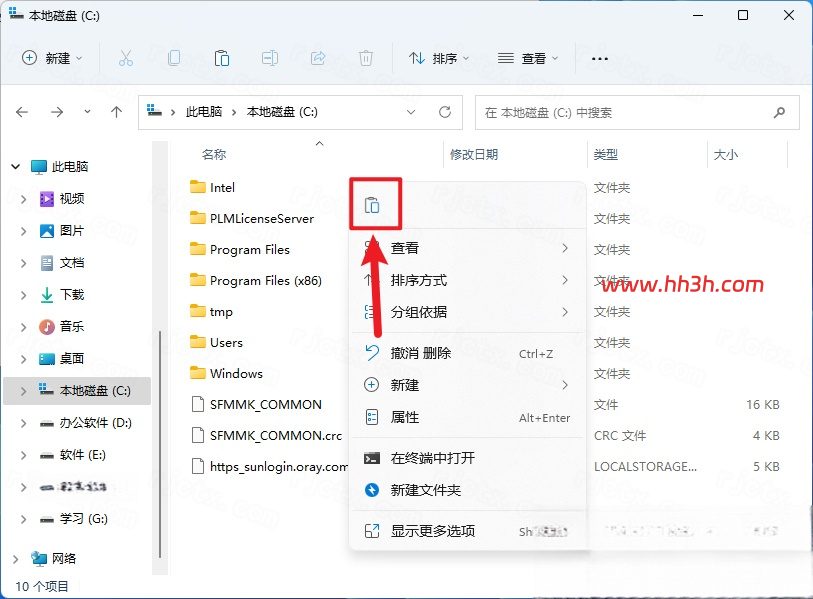Choose 撤消 删除 in context menu
813x599 pixels.
tap(468, 353)
